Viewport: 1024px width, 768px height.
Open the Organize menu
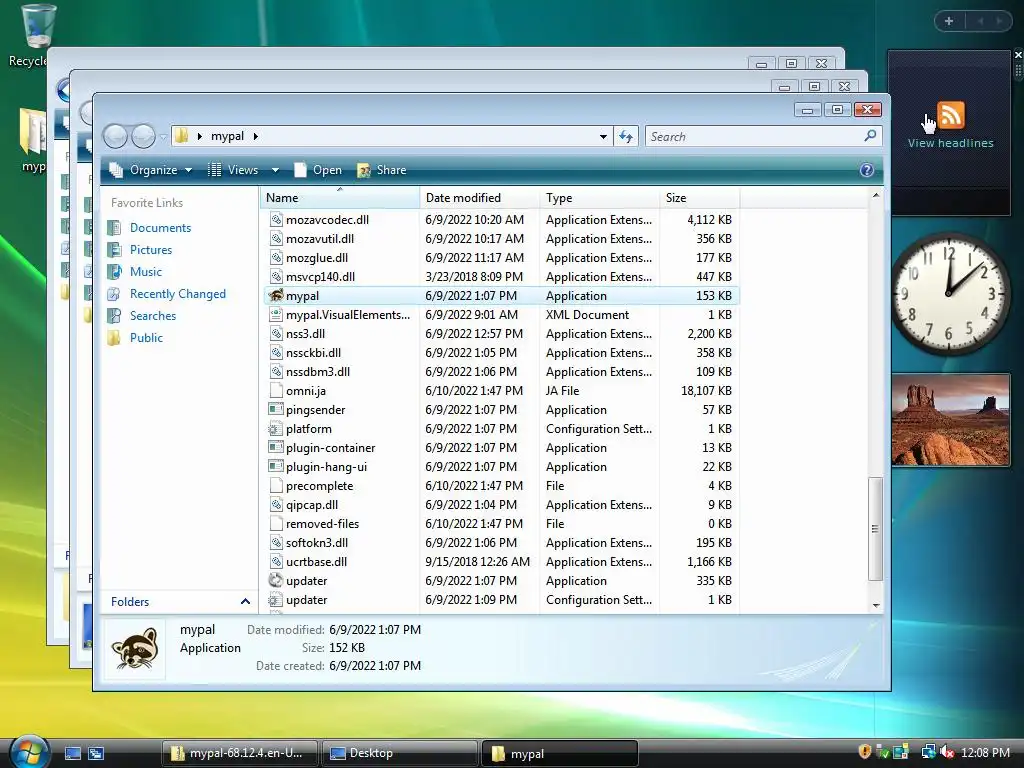tap(151, 170)
